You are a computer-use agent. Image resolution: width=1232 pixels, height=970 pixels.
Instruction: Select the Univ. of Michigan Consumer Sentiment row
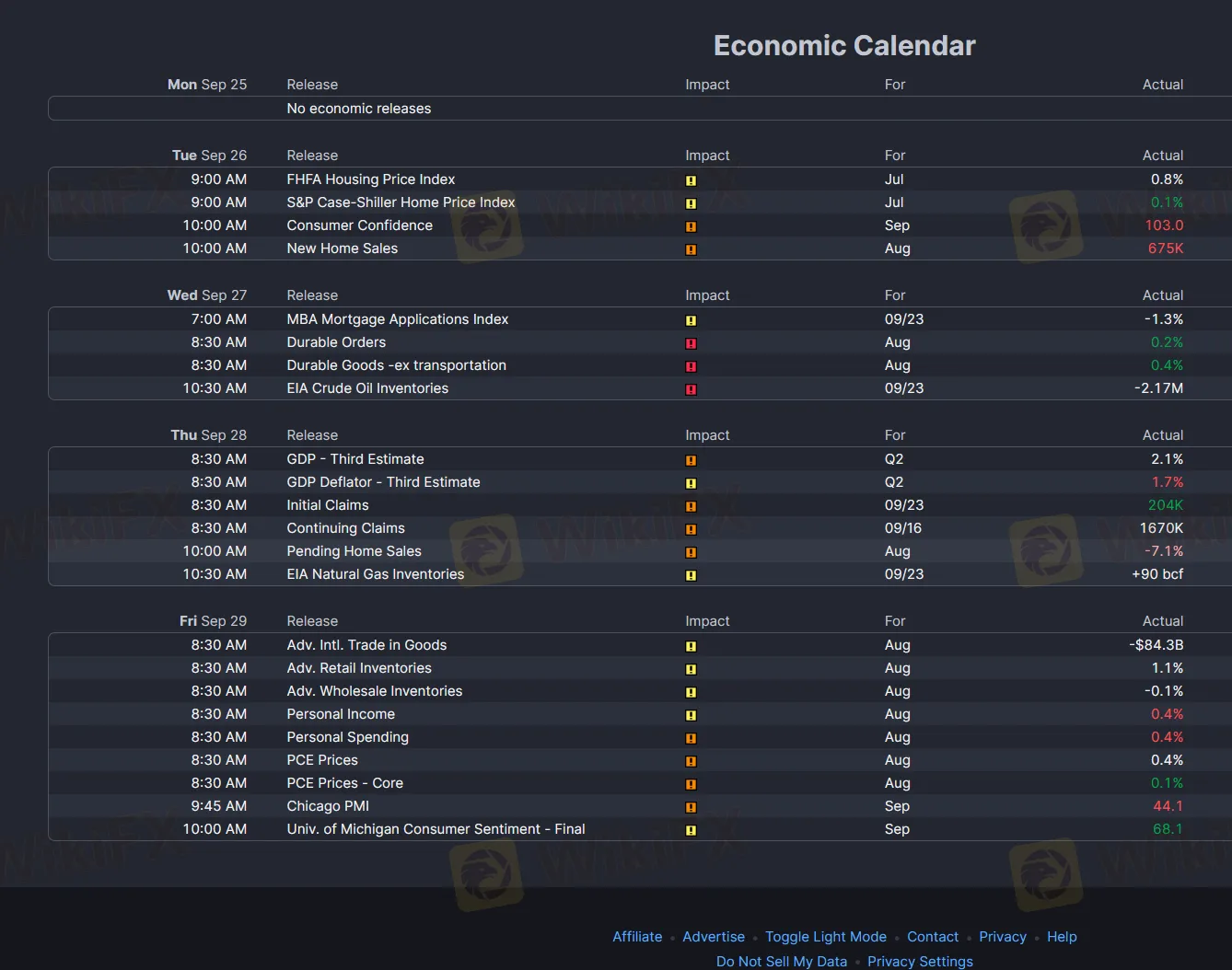tap(436, 829)
